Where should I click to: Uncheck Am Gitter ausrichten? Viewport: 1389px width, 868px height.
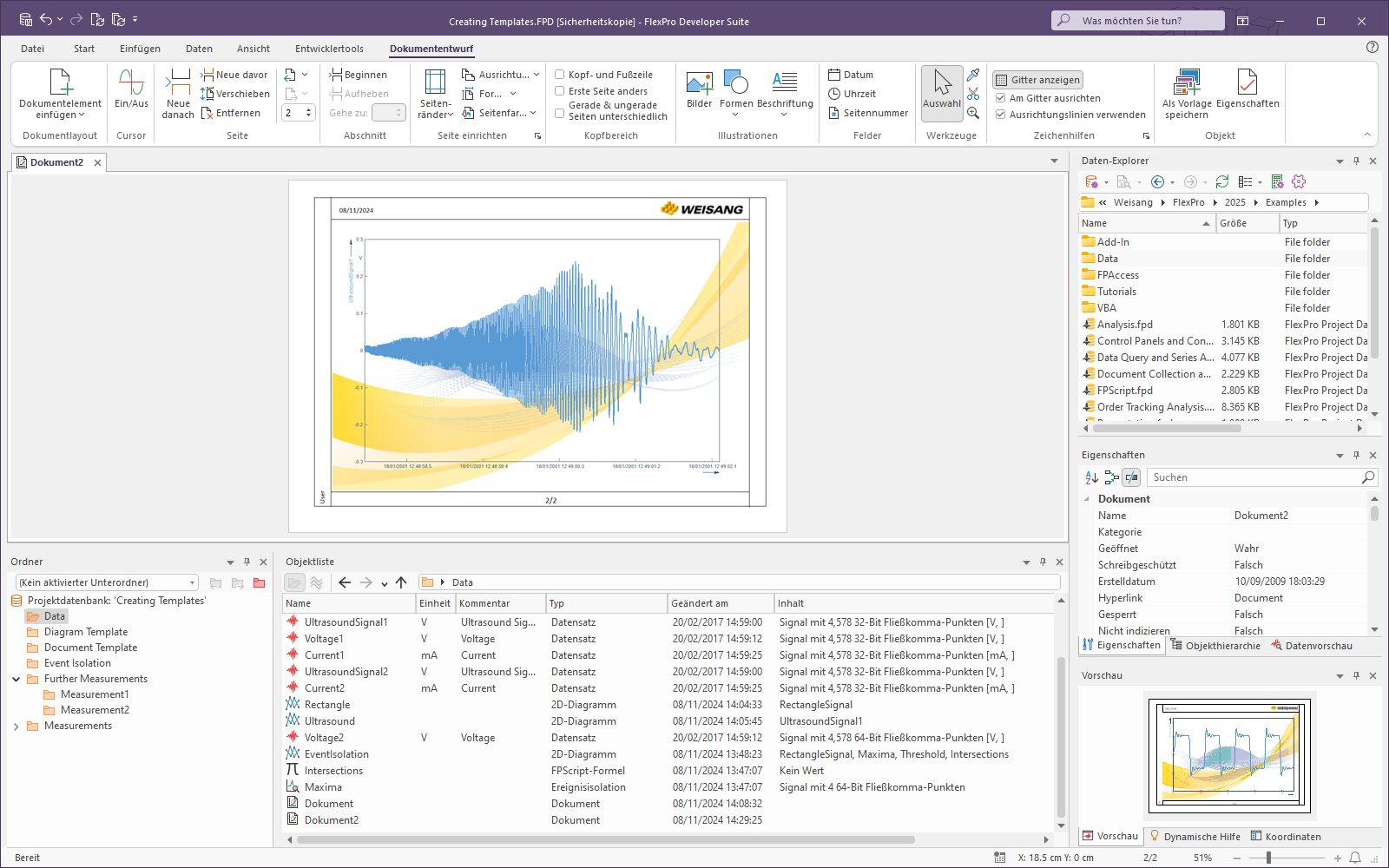pyautogui.click(x=1001, y=98)
